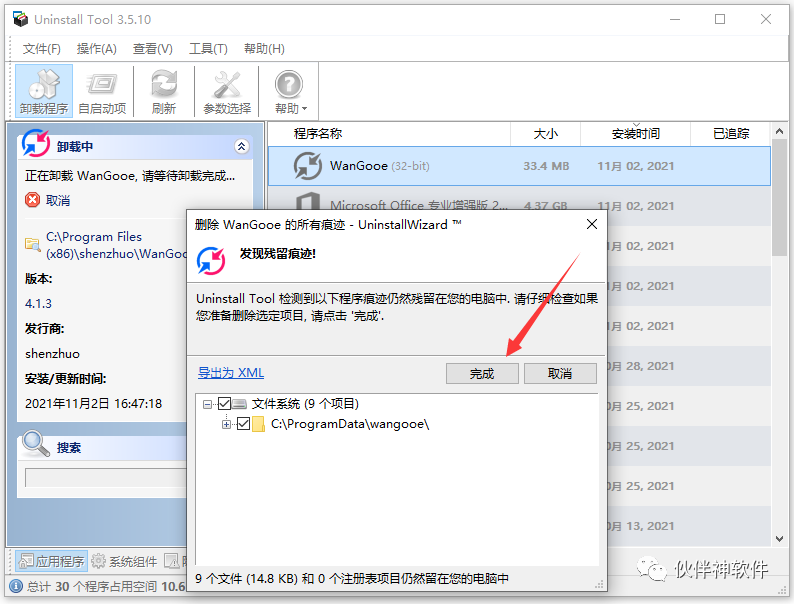
Task: Click the 33.4 MB size cell
Action: click(546, 166)
